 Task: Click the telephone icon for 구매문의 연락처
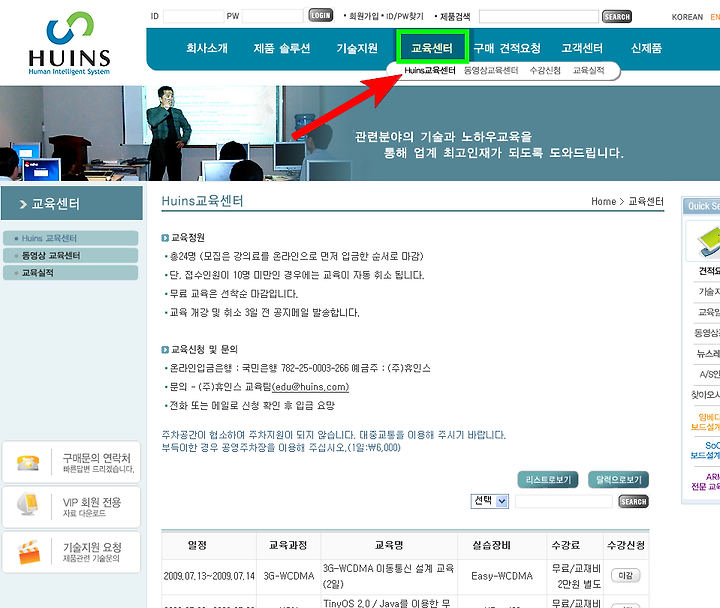(x=28, y=462)
